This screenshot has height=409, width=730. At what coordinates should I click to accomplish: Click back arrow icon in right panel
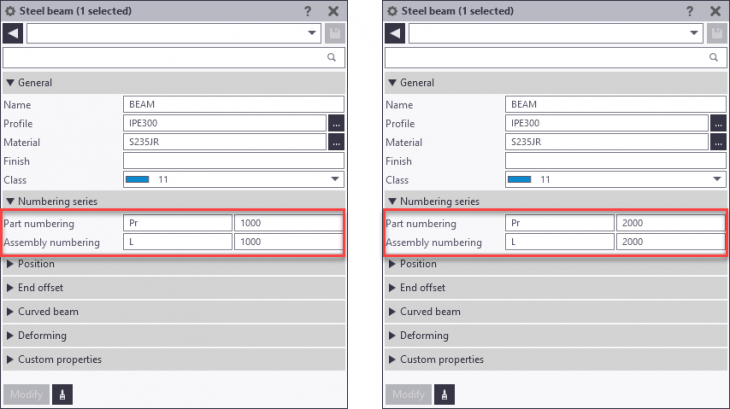395,33
